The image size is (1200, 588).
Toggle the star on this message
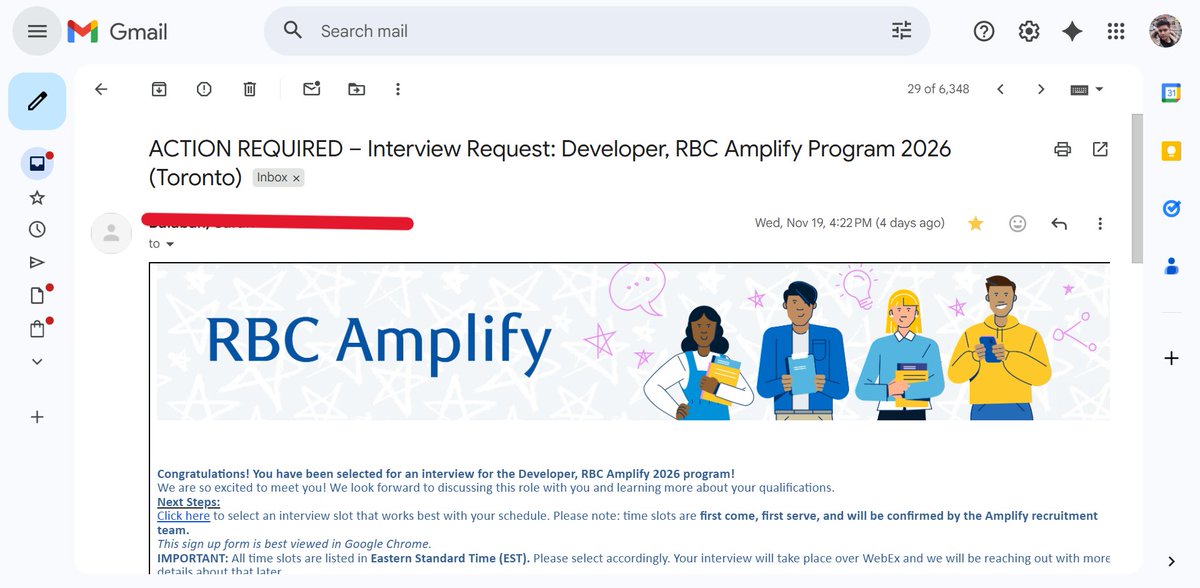coord(976,223)
